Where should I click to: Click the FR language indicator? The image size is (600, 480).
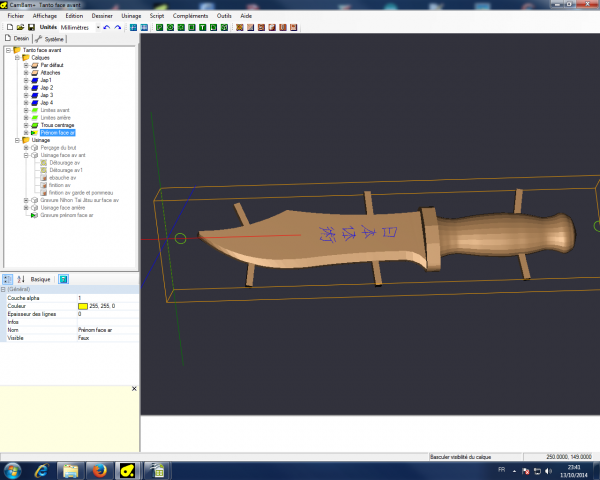(x=501, y=470)
